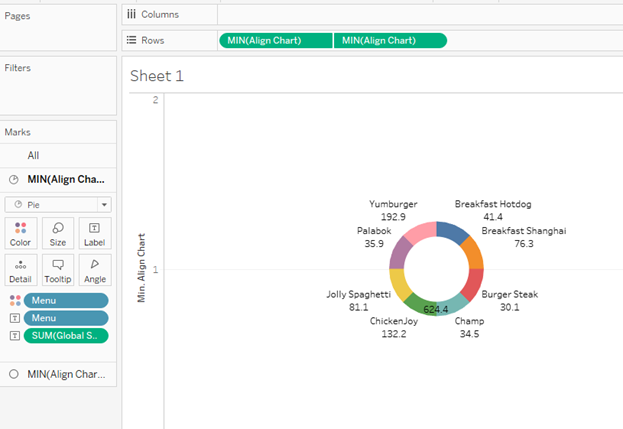Click the mark type dropdown arrow
623x429 pixels.
click(104, 205)
